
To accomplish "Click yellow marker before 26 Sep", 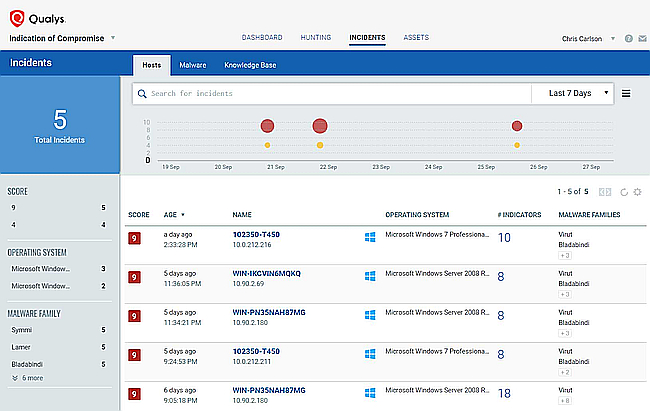I will point(517,145).
